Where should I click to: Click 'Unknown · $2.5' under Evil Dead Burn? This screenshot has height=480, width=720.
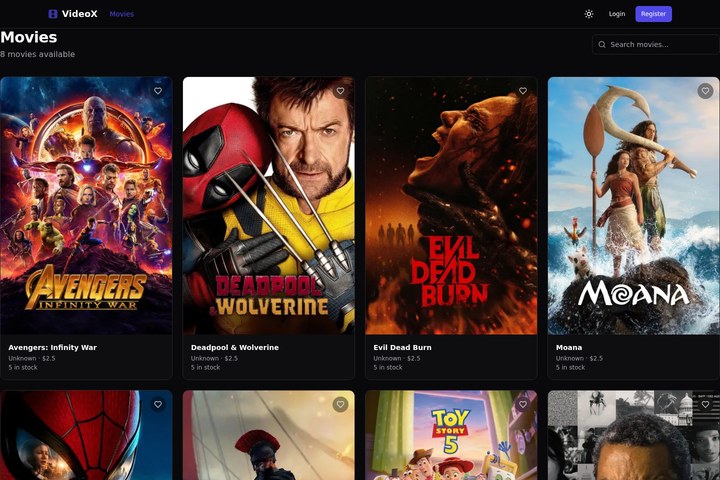[397, 358]
